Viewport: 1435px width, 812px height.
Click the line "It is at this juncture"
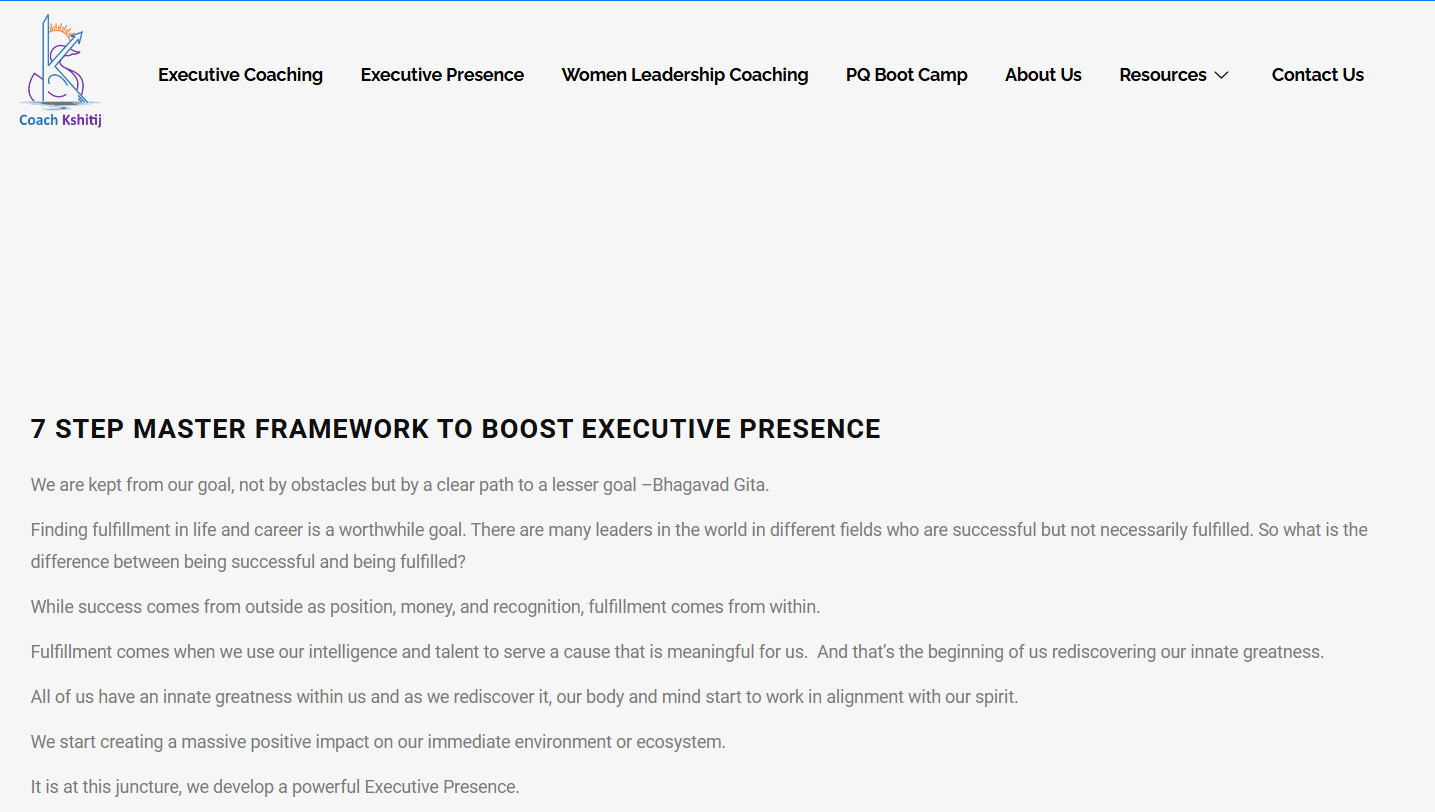point(275,787)
